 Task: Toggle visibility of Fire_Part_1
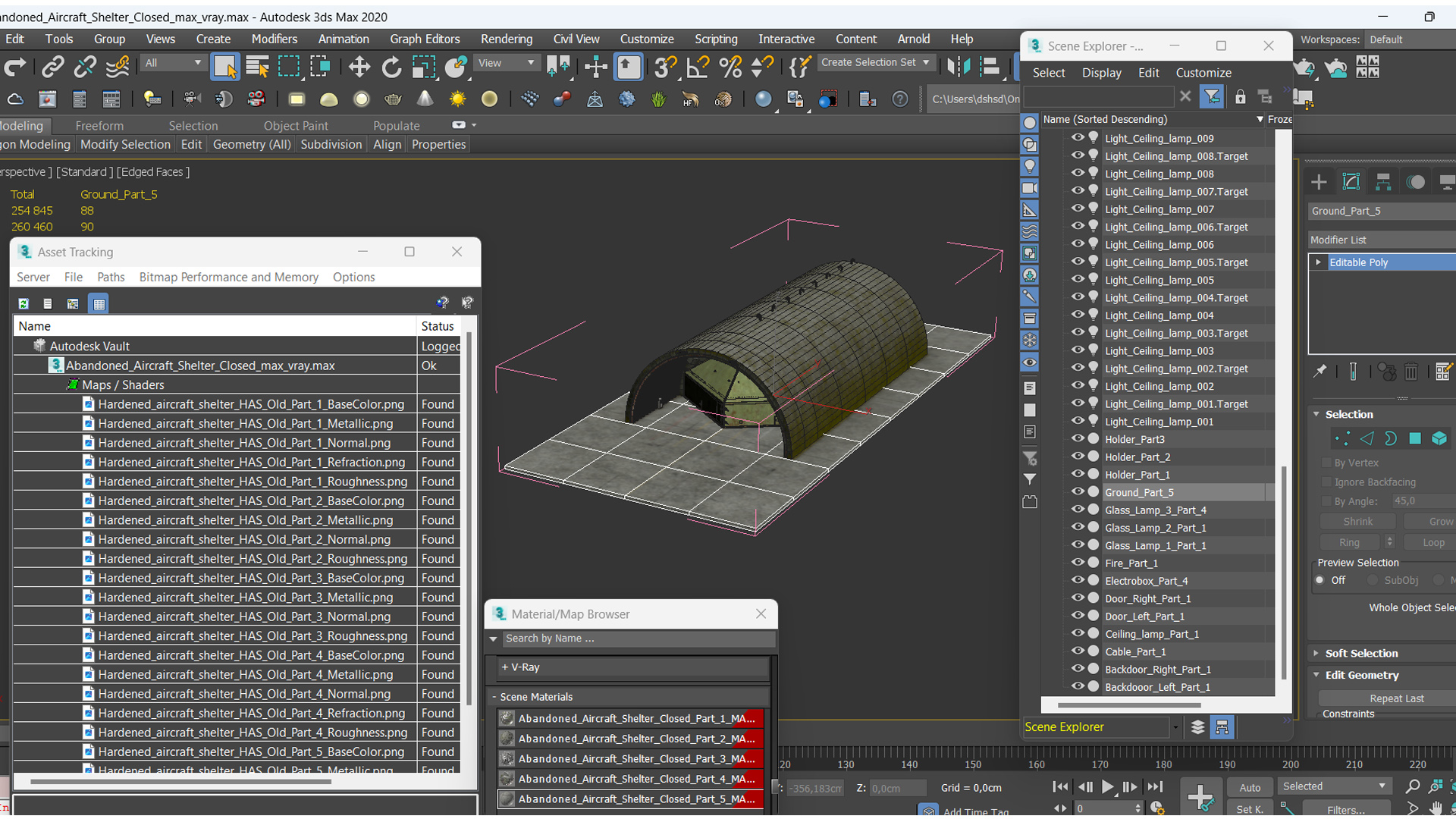click(1077, 563)
